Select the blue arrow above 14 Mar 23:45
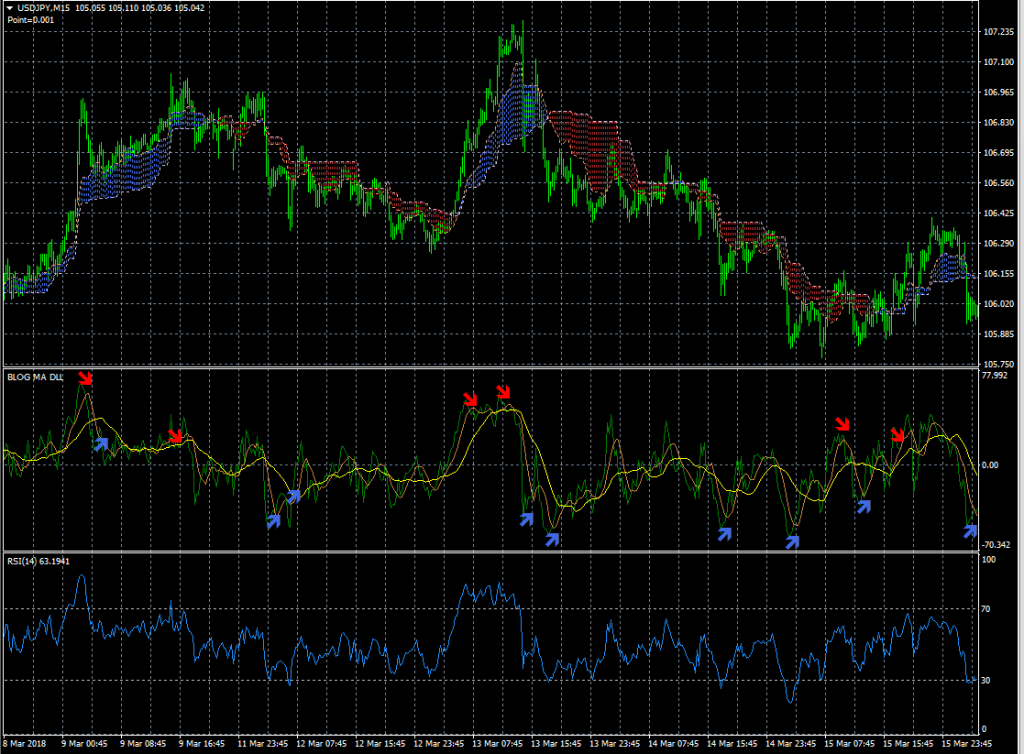The height and width of the screenshot is (754, 1024). pyautogui.click(x=793, y=541)
